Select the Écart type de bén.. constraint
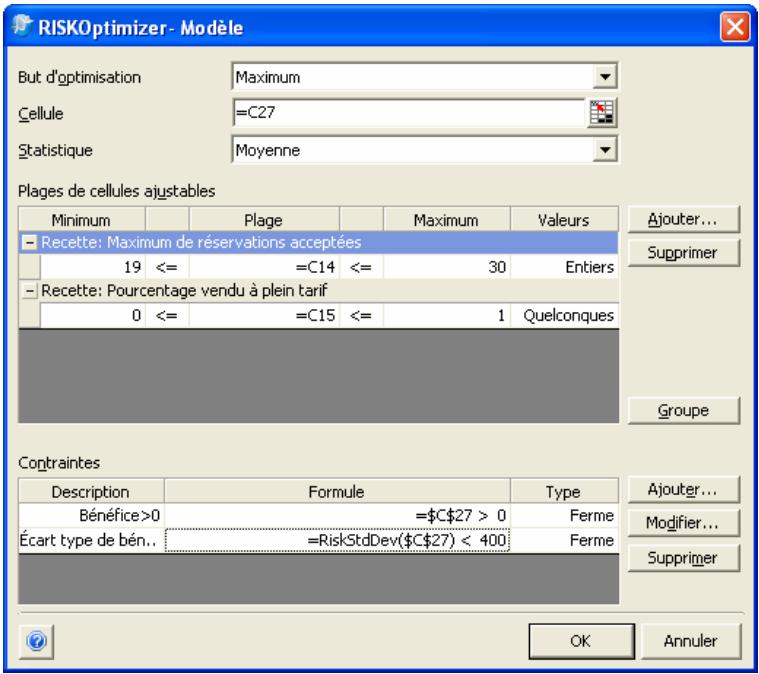The width and height of the screenshot is (759, 674). [x=91, y=540]
